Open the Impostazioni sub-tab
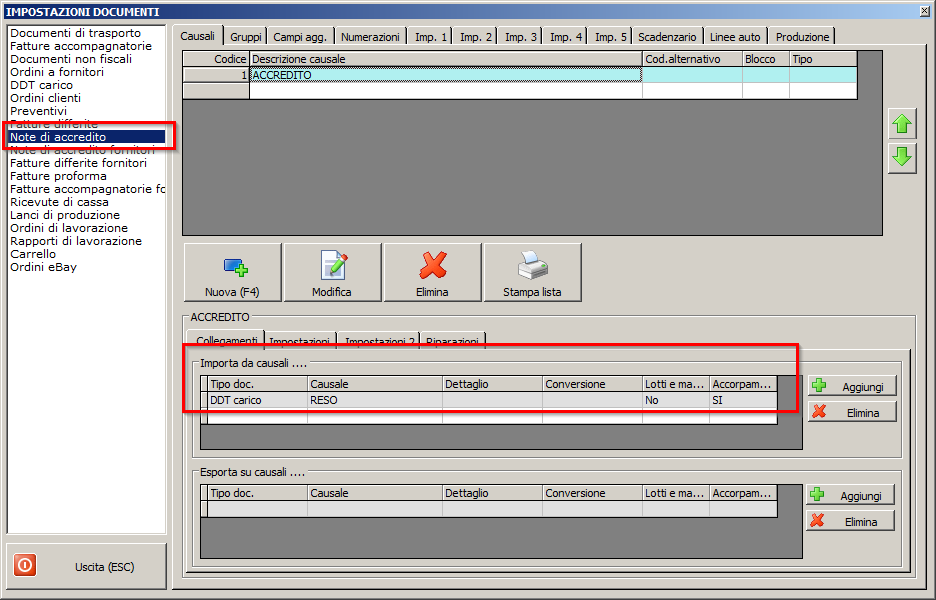936x600 pixels. tap(300, 340)
